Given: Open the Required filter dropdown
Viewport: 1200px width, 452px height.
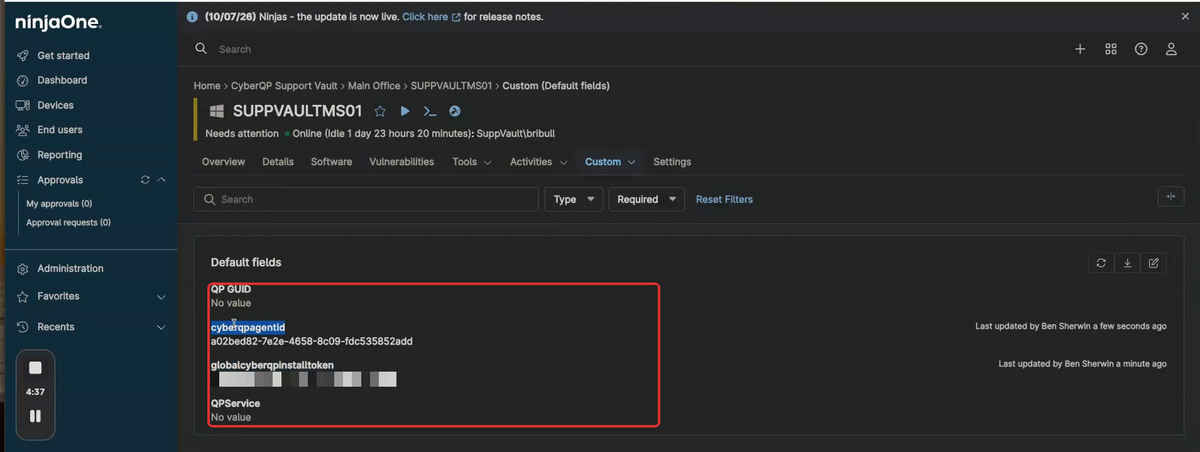Looking at the screenshot, I should click(x=646, y=199).
